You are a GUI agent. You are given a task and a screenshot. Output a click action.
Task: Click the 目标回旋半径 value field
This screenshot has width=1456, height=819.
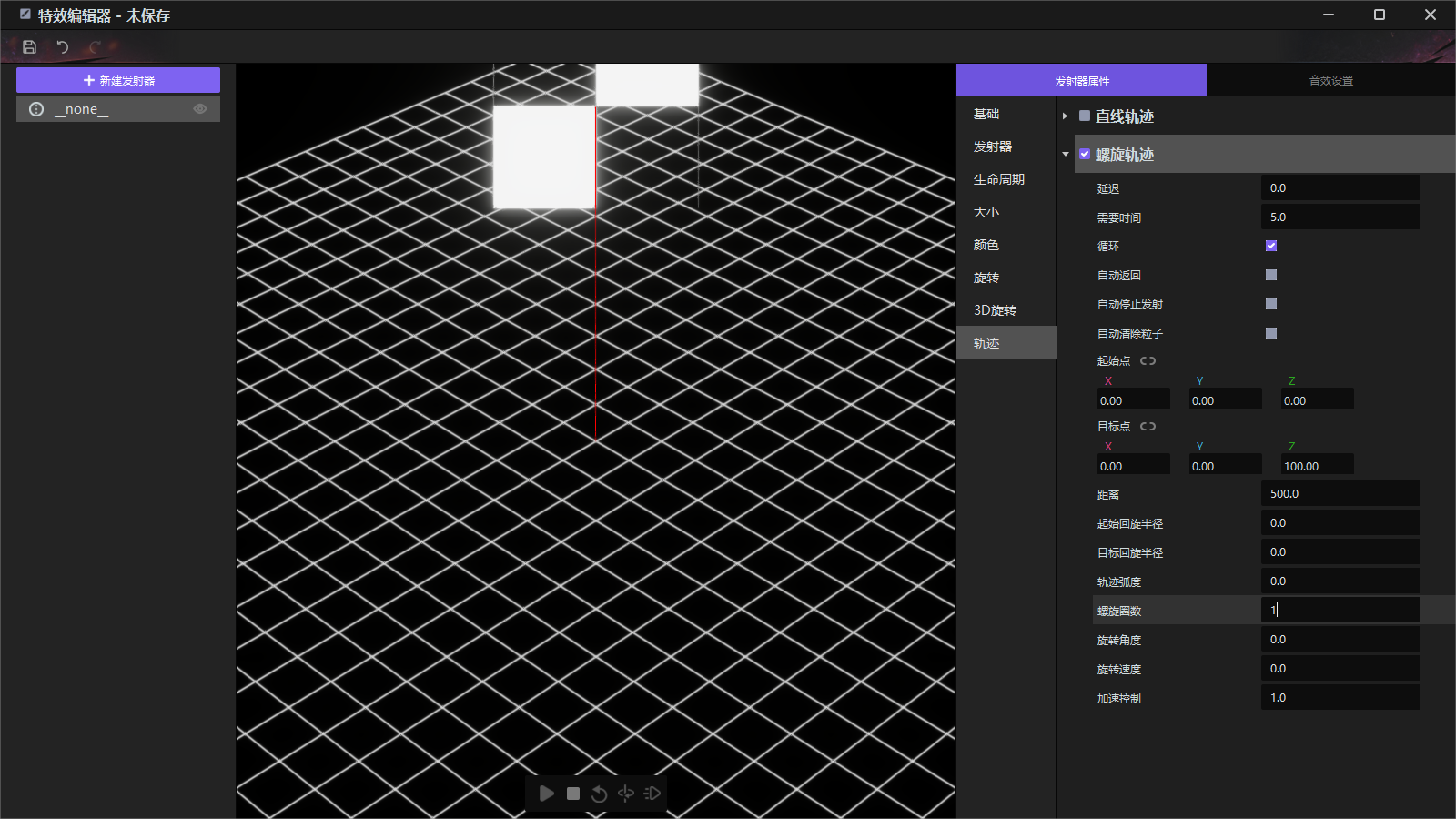[x=1340, y=552]
